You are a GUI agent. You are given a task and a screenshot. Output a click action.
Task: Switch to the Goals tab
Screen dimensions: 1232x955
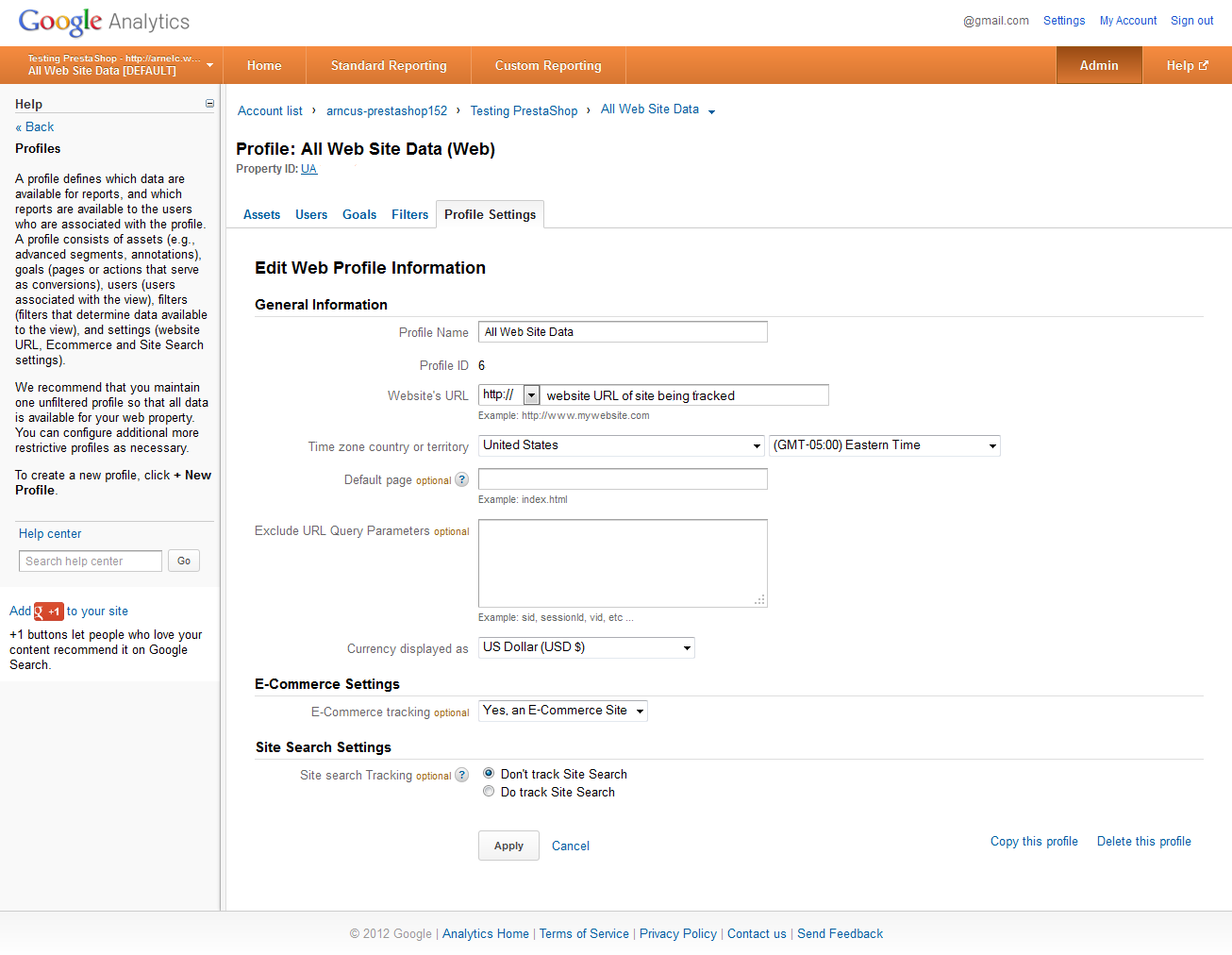click(x=359, y=215)
